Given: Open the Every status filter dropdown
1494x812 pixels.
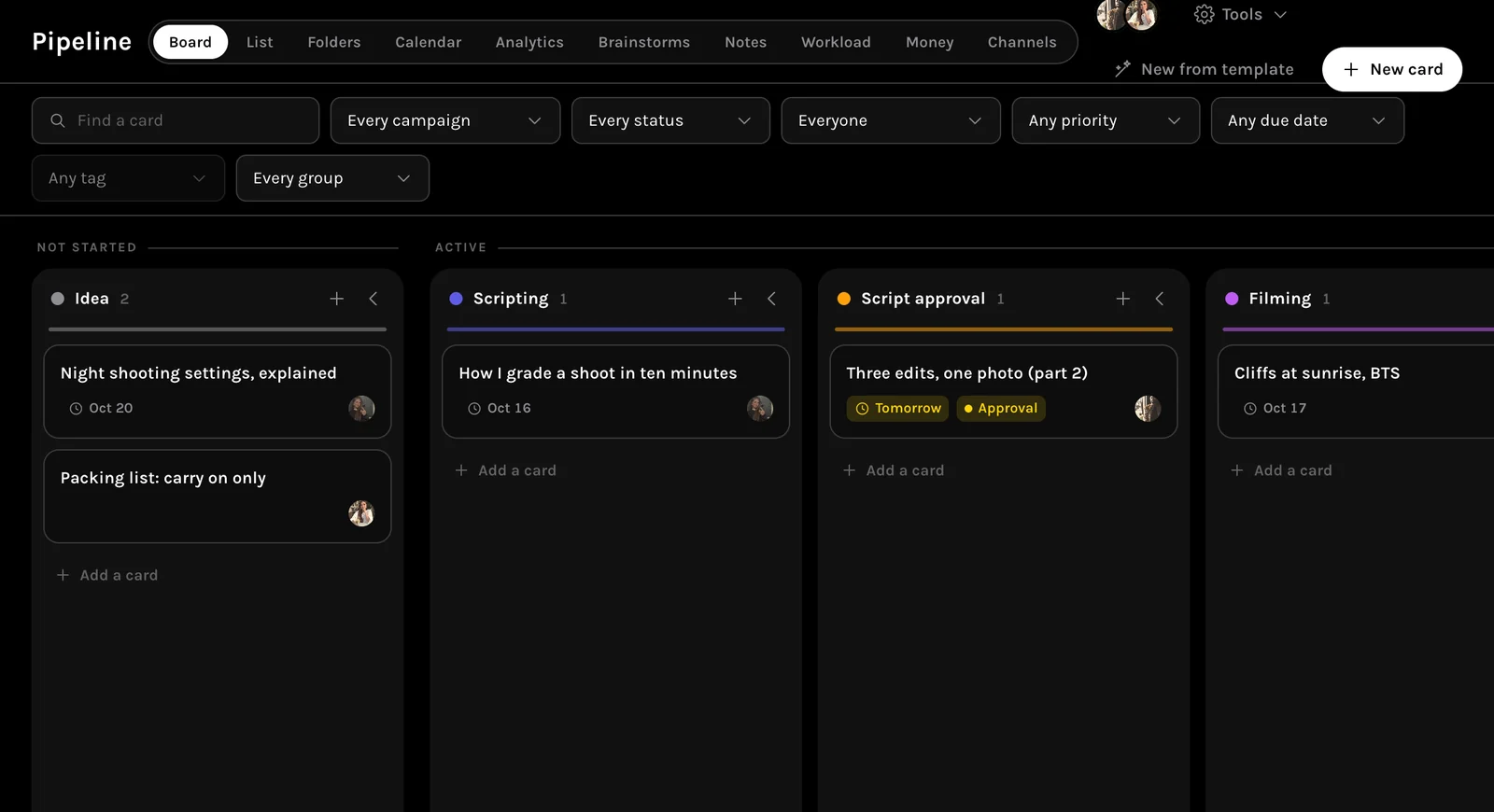Looking at the screenshot, I should click(670, 120).
